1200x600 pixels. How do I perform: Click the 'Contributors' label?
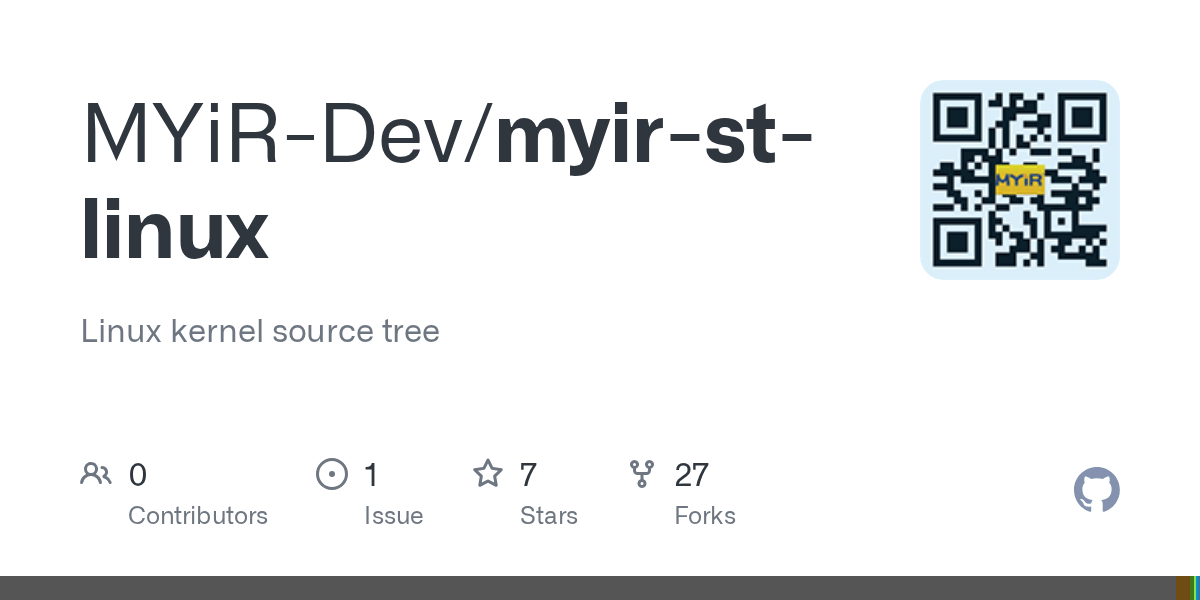click(x=198, y=516)
